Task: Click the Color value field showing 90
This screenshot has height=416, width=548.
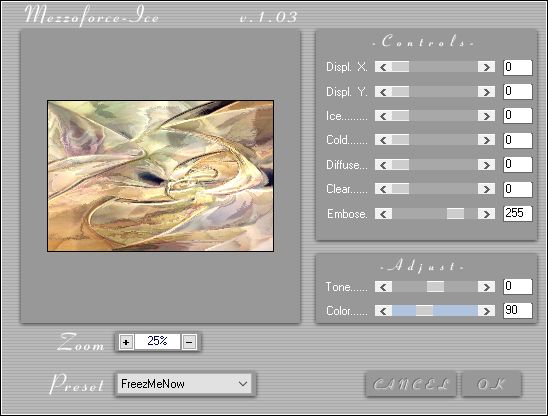Action: point(518,310)
